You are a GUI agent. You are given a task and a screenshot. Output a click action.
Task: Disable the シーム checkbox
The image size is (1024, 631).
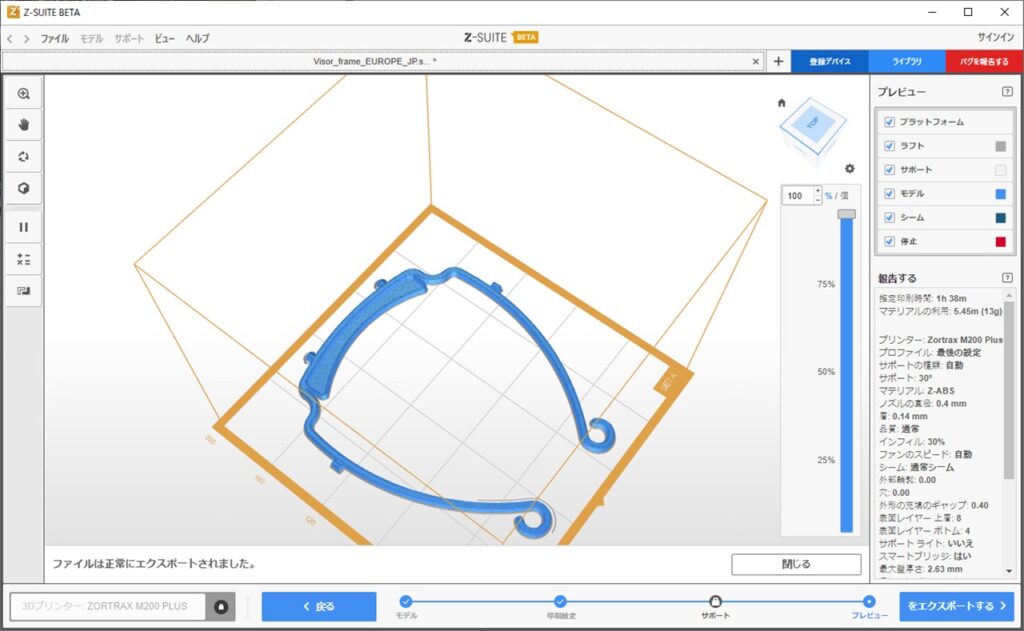[x=889, y=217]
